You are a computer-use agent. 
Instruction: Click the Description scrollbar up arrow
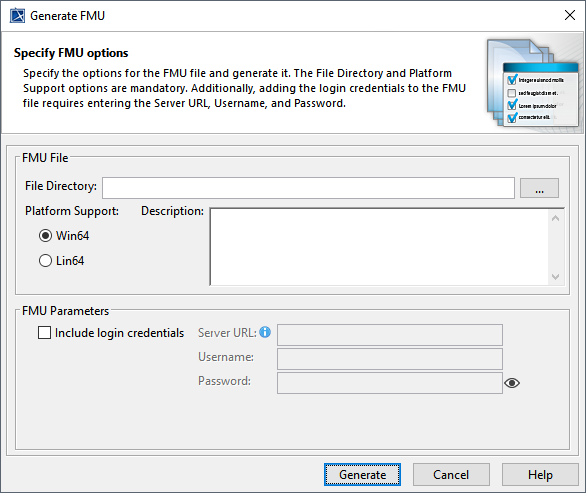pyautogui.click(x=555, y=218)
